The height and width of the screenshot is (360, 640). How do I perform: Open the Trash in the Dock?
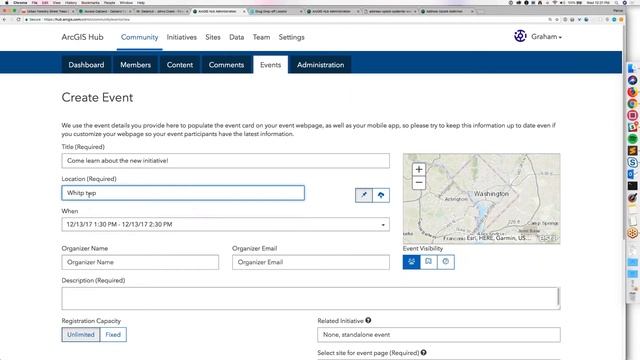tap(632, 297)
